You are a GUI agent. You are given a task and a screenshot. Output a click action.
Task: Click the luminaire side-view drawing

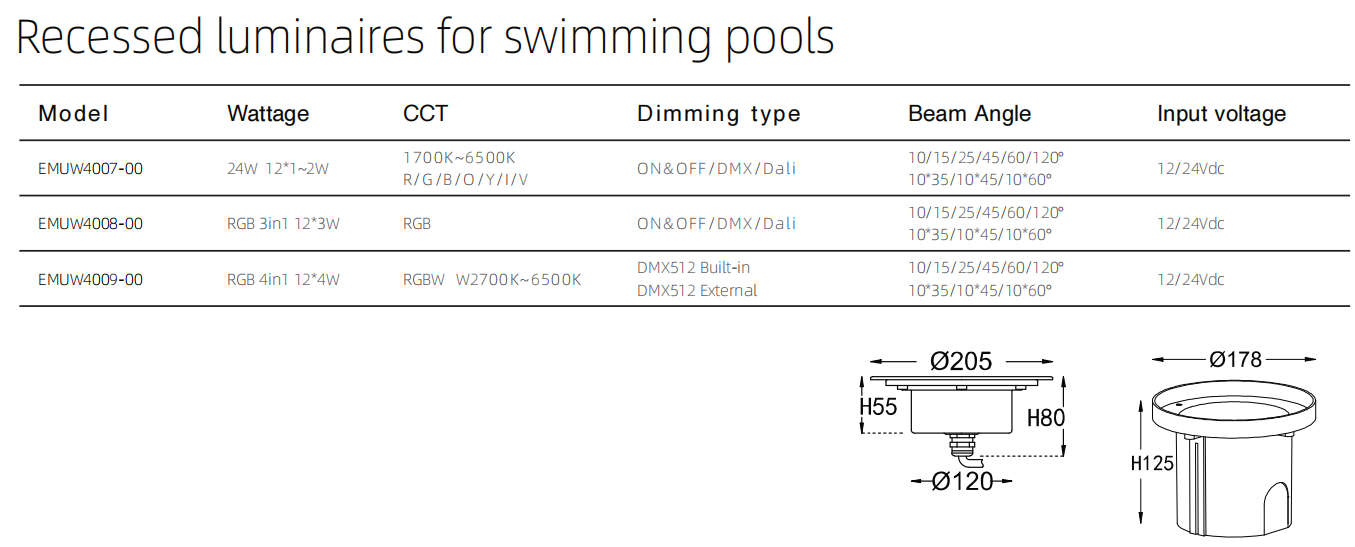click(962, 424)
